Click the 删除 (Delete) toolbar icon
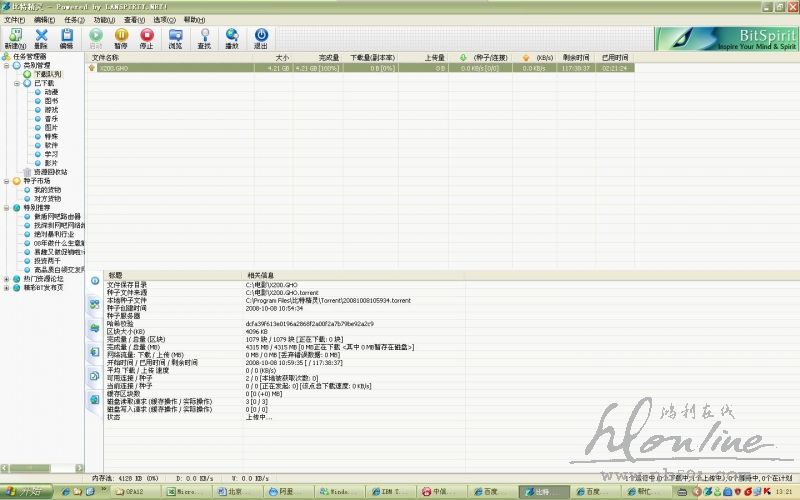 [40, 37]
